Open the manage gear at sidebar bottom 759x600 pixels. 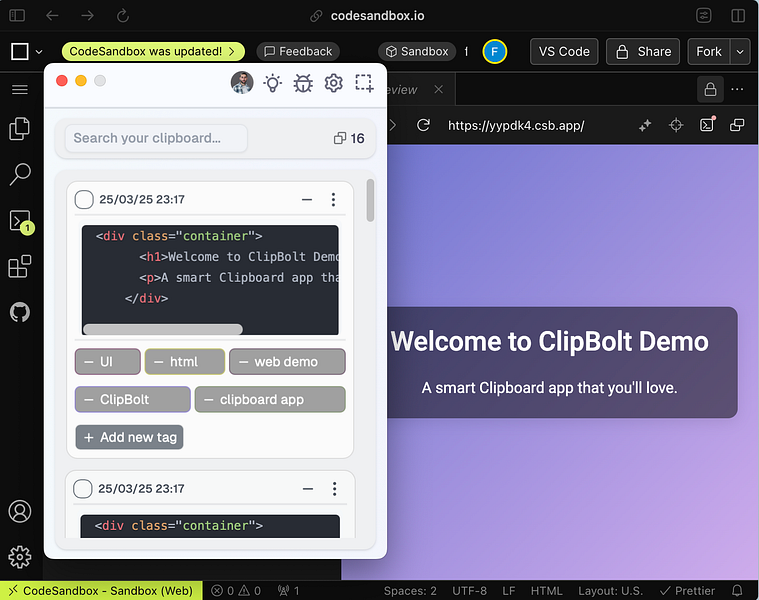point(20,557)
